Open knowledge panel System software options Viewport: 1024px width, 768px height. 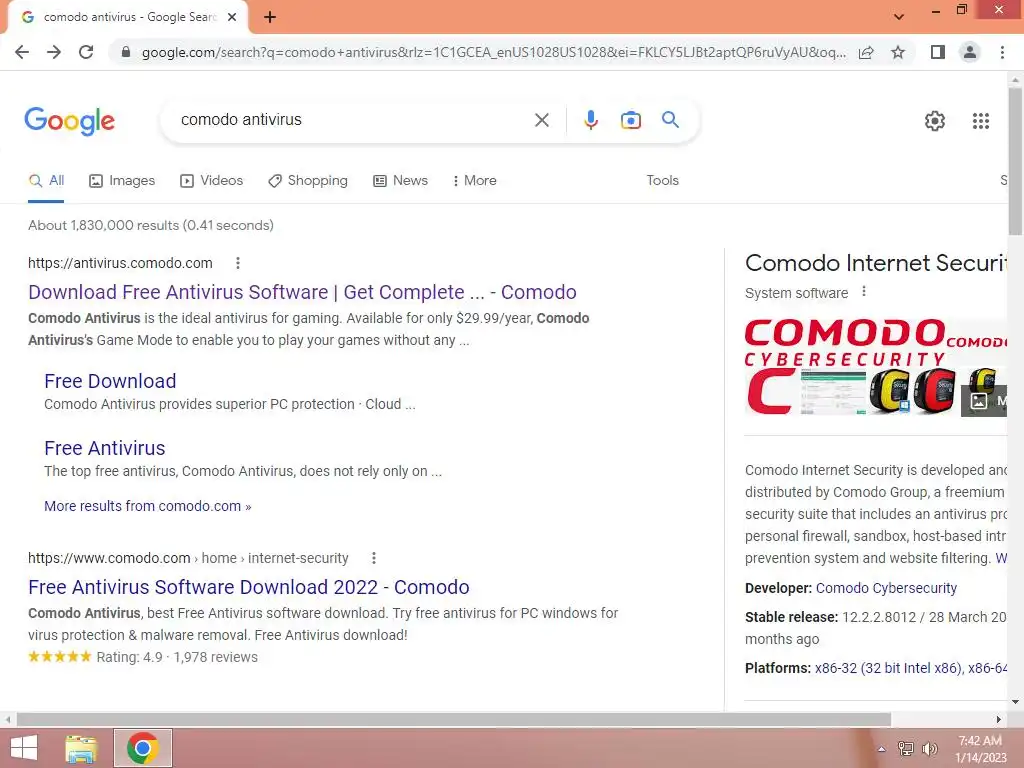point(864,292)
